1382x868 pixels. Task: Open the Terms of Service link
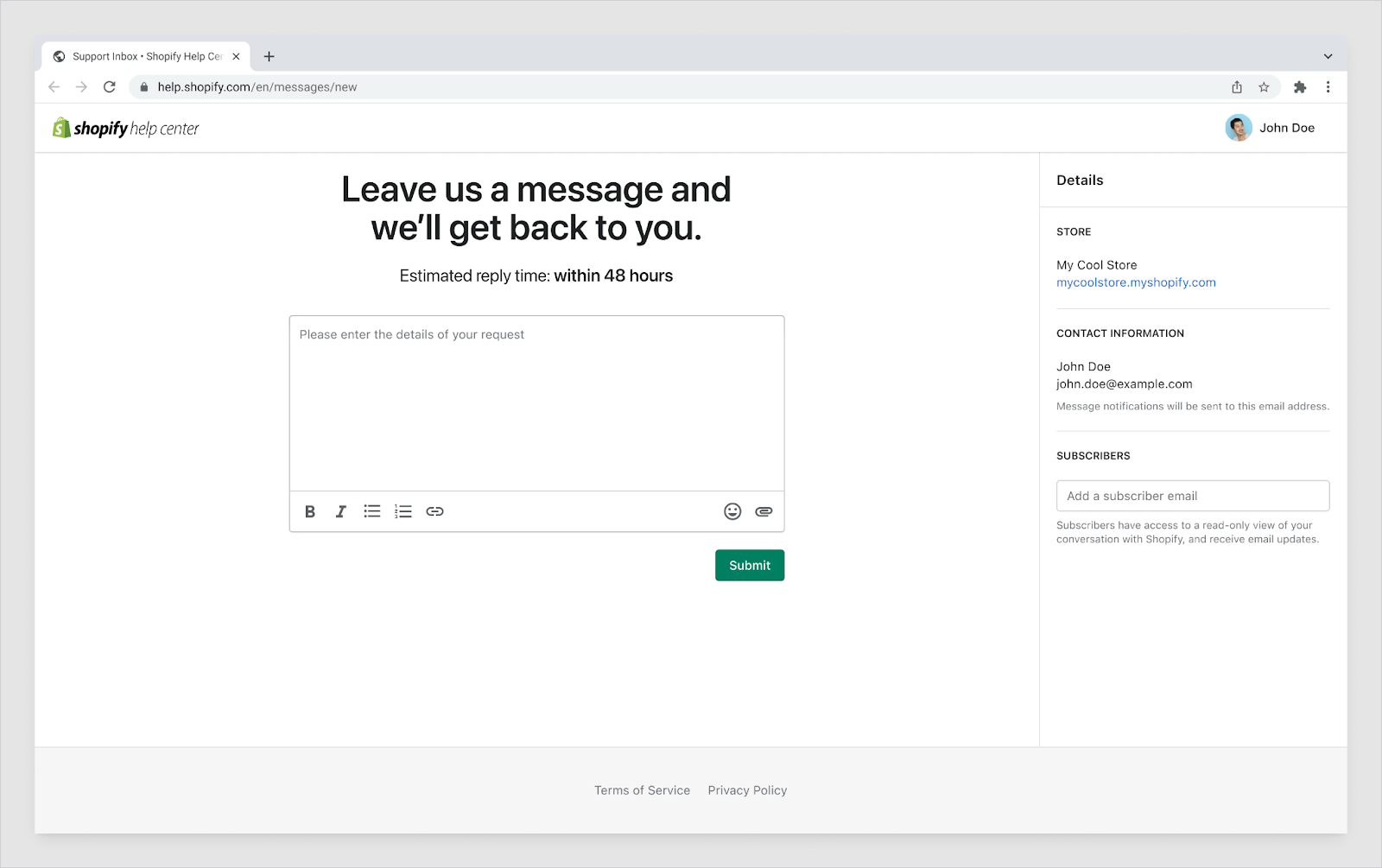(642, 790)
